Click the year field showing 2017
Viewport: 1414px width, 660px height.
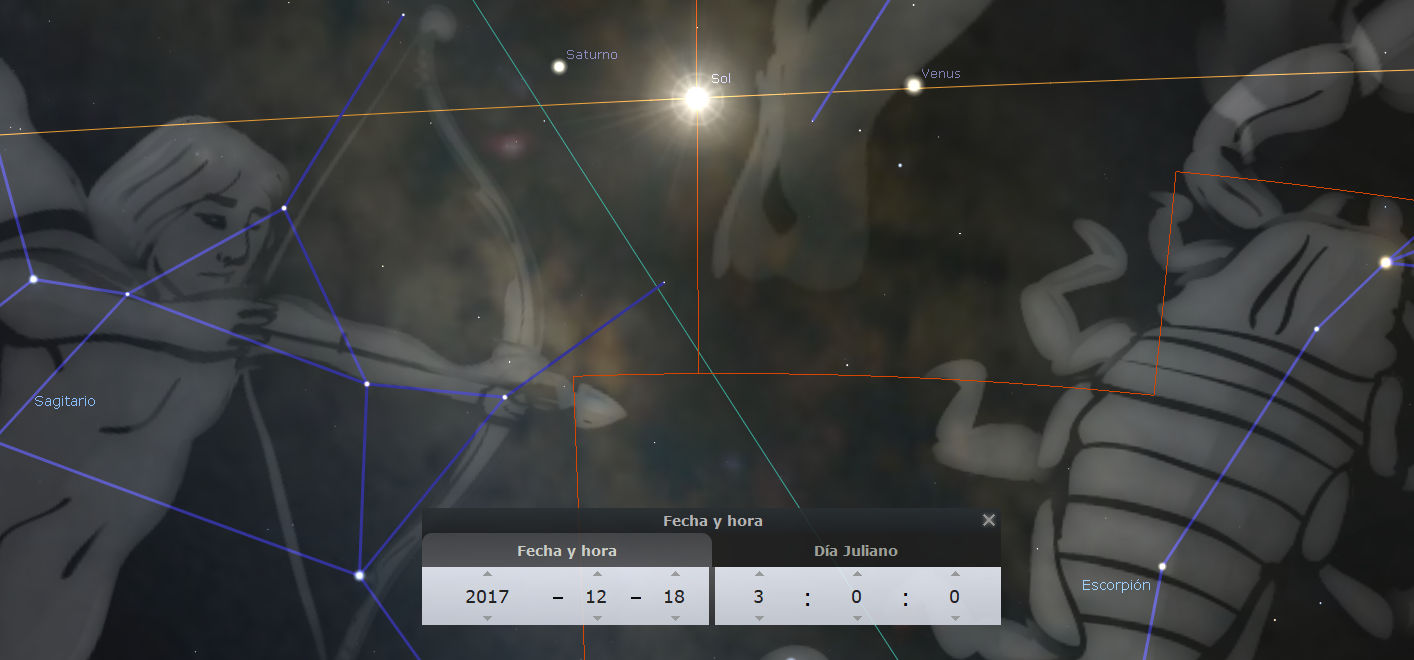487,597
